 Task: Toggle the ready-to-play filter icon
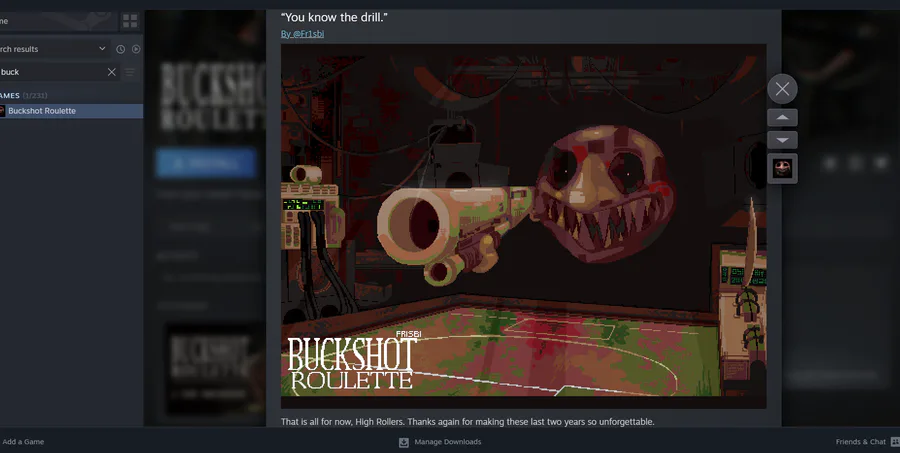tap(136, 49)
